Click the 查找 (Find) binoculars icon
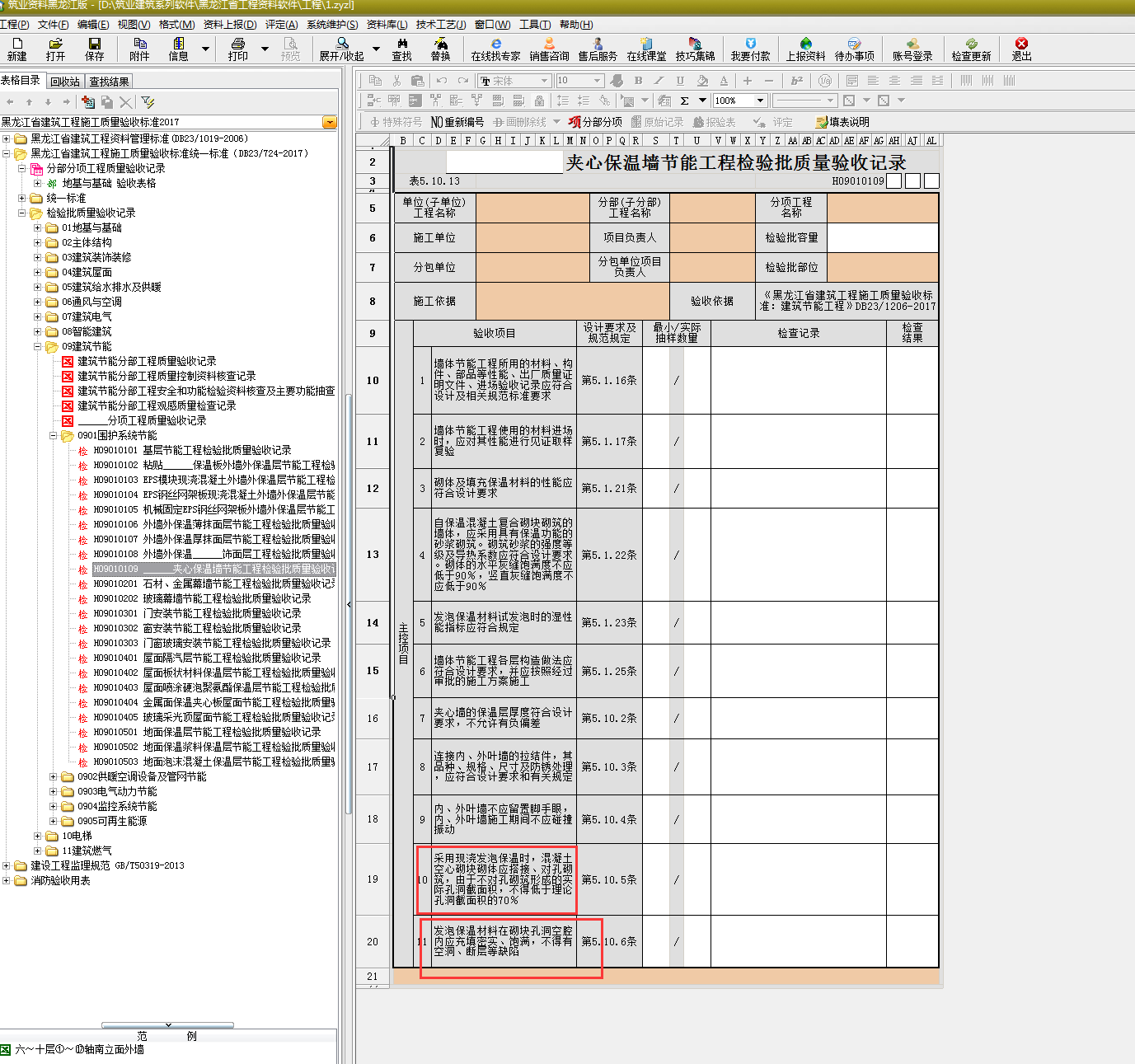 click(x=402, y=49)
